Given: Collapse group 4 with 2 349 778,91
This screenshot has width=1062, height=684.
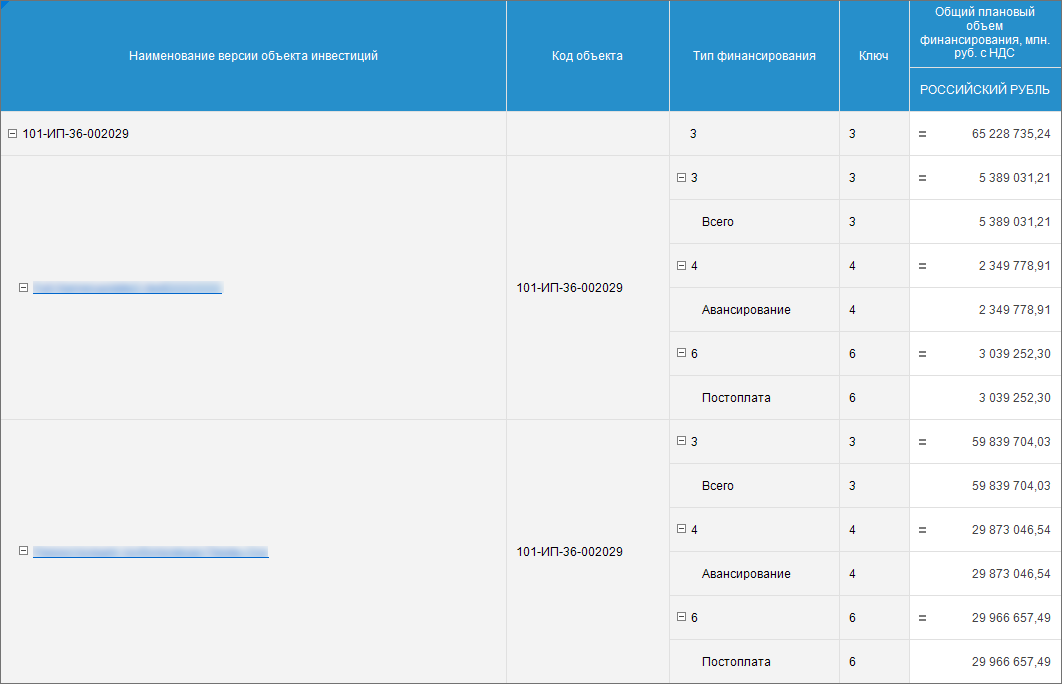Looking at the screenshot, I should point(681,266).
